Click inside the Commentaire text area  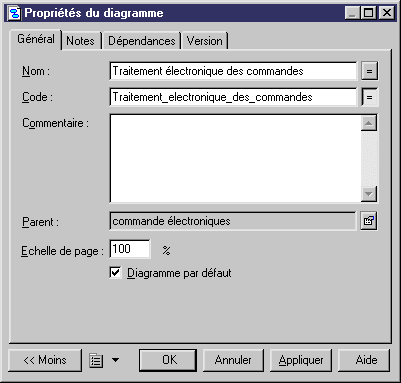[235, 158]
